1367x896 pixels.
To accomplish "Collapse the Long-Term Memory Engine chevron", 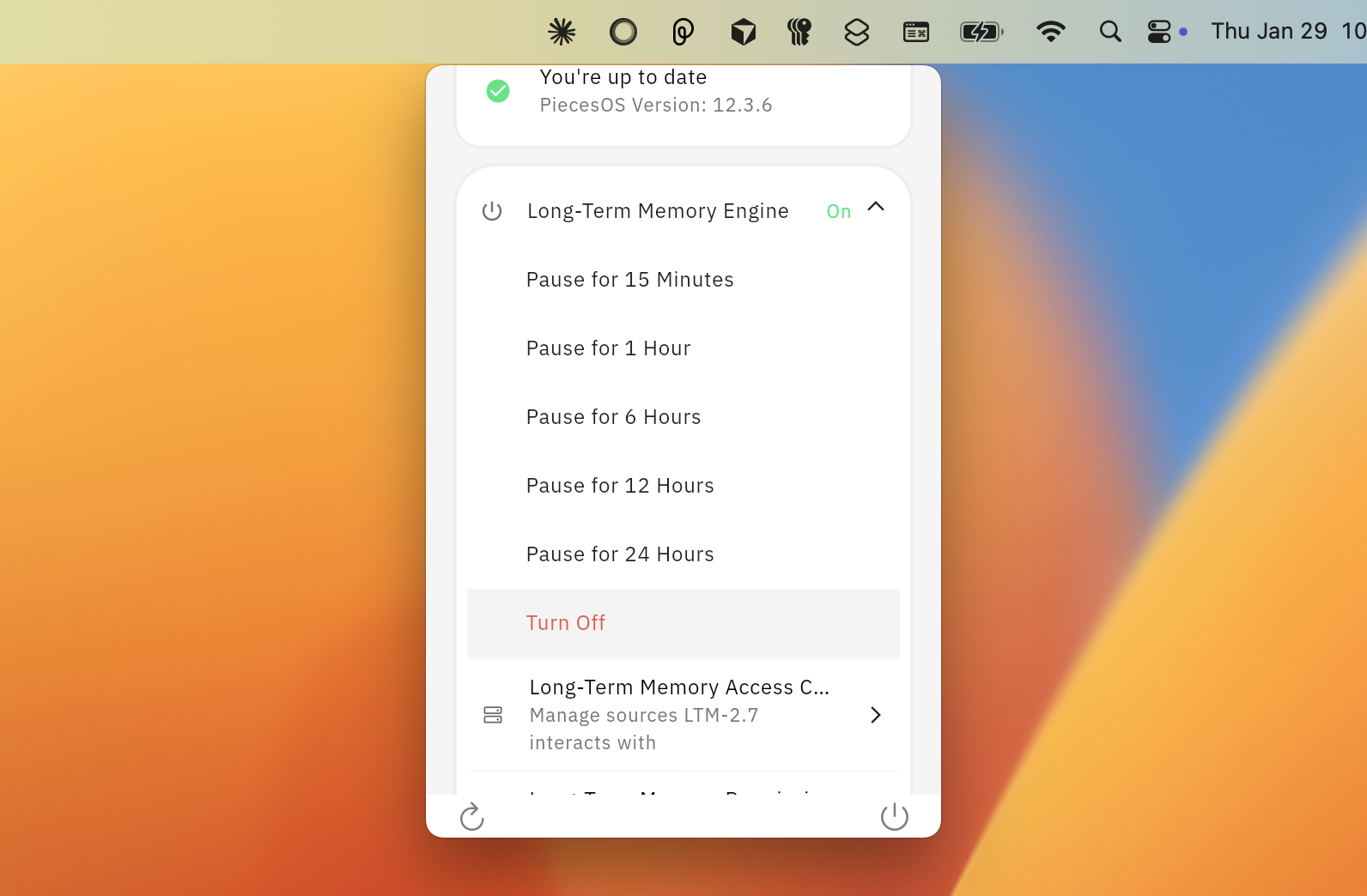I will [x=876, y=206].
